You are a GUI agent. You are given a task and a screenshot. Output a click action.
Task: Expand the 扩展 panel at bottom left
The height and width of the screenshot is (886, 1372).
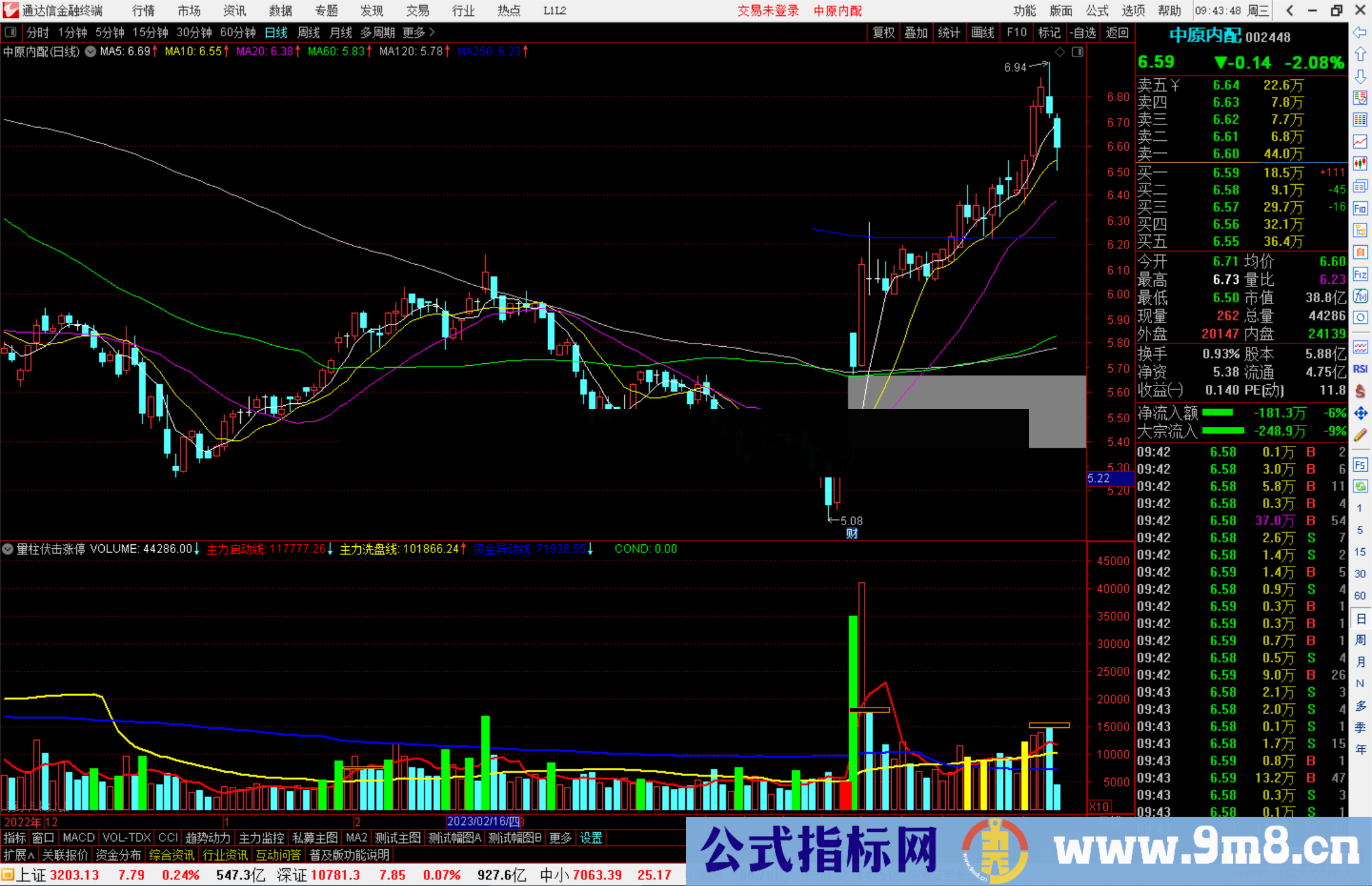click(18, 855)
